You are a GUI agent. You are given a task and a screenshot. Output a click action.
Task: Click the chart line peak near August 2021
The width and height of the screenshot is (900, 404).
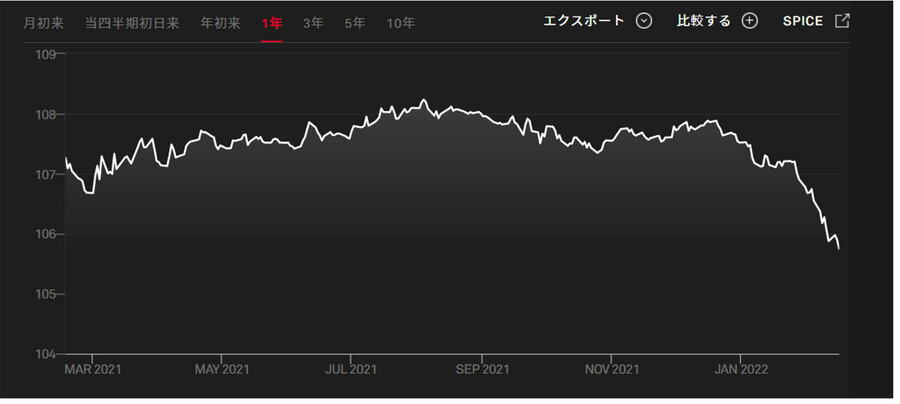point(424,100)
